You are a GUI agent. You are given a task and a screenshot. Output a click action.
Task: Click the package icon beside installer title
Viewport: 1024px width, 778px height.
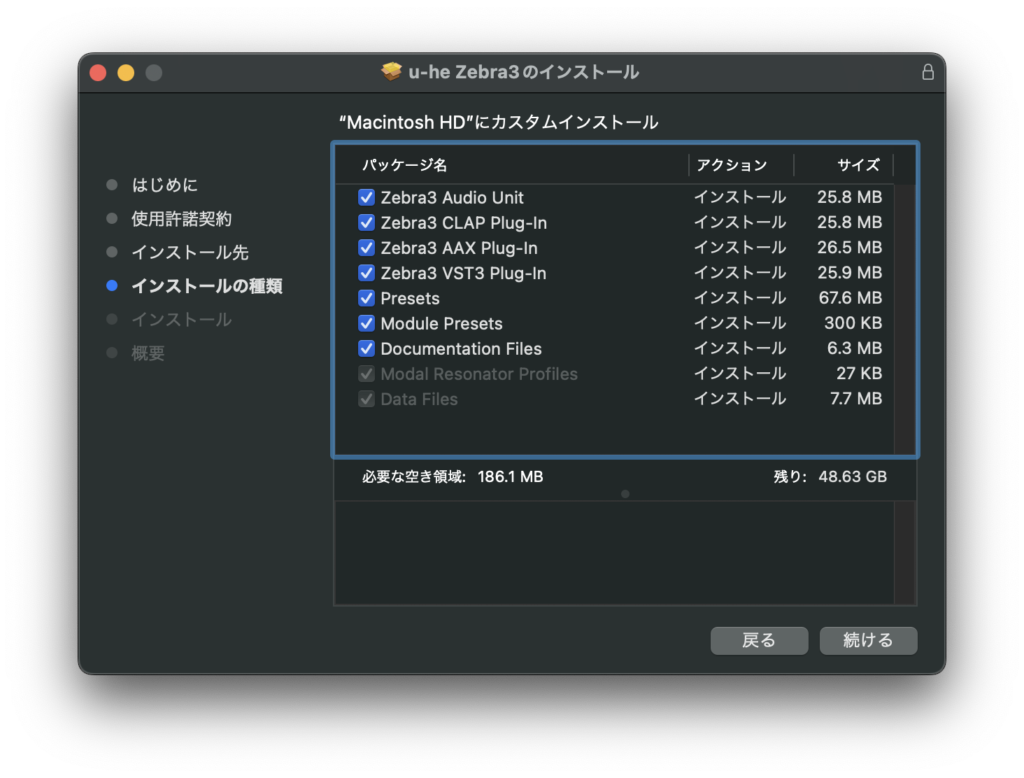click(392, 72)
